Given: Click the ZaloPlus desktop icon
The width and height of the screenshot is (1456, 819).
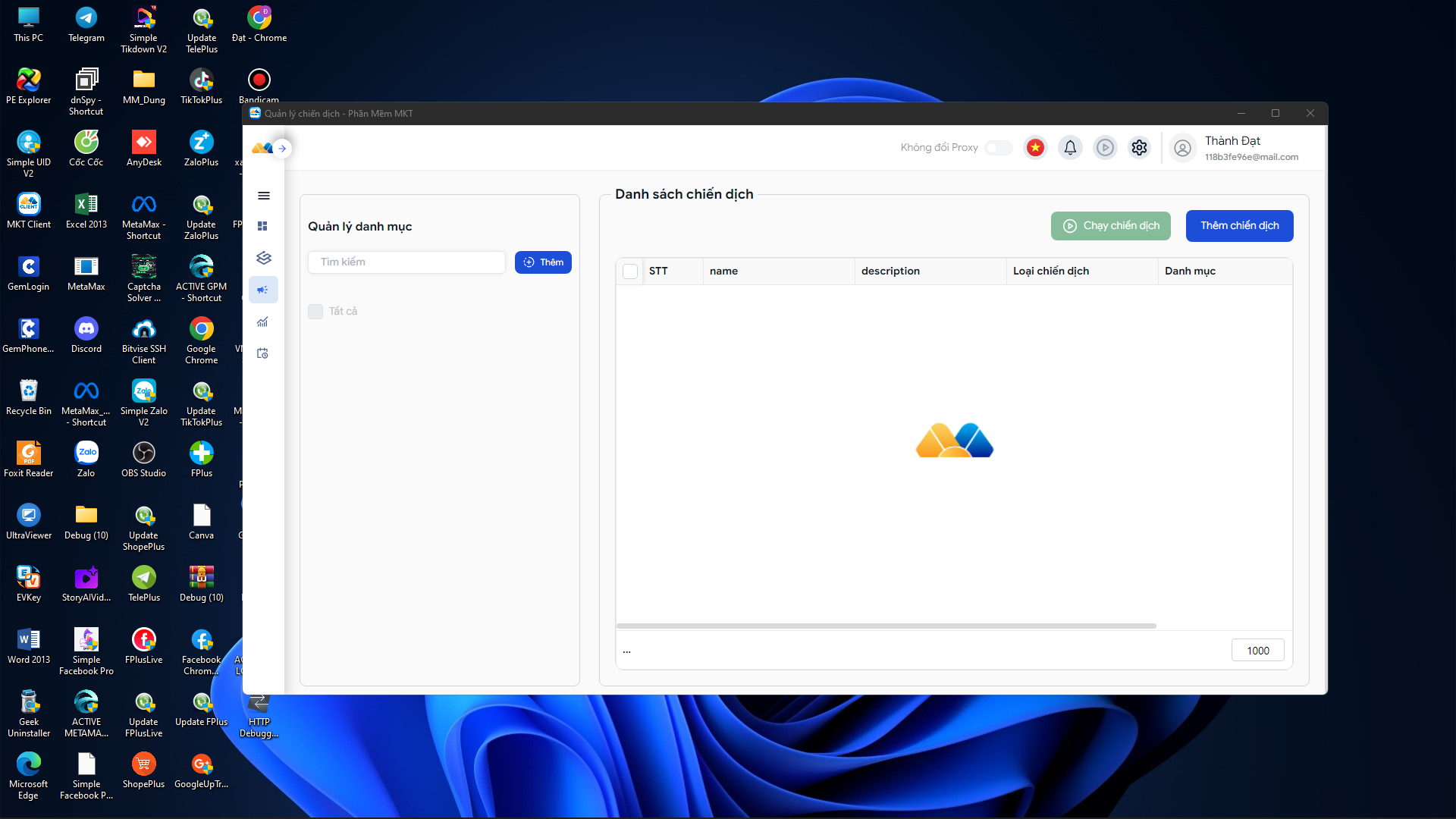Looking at the screenshot, I should 202,149.
